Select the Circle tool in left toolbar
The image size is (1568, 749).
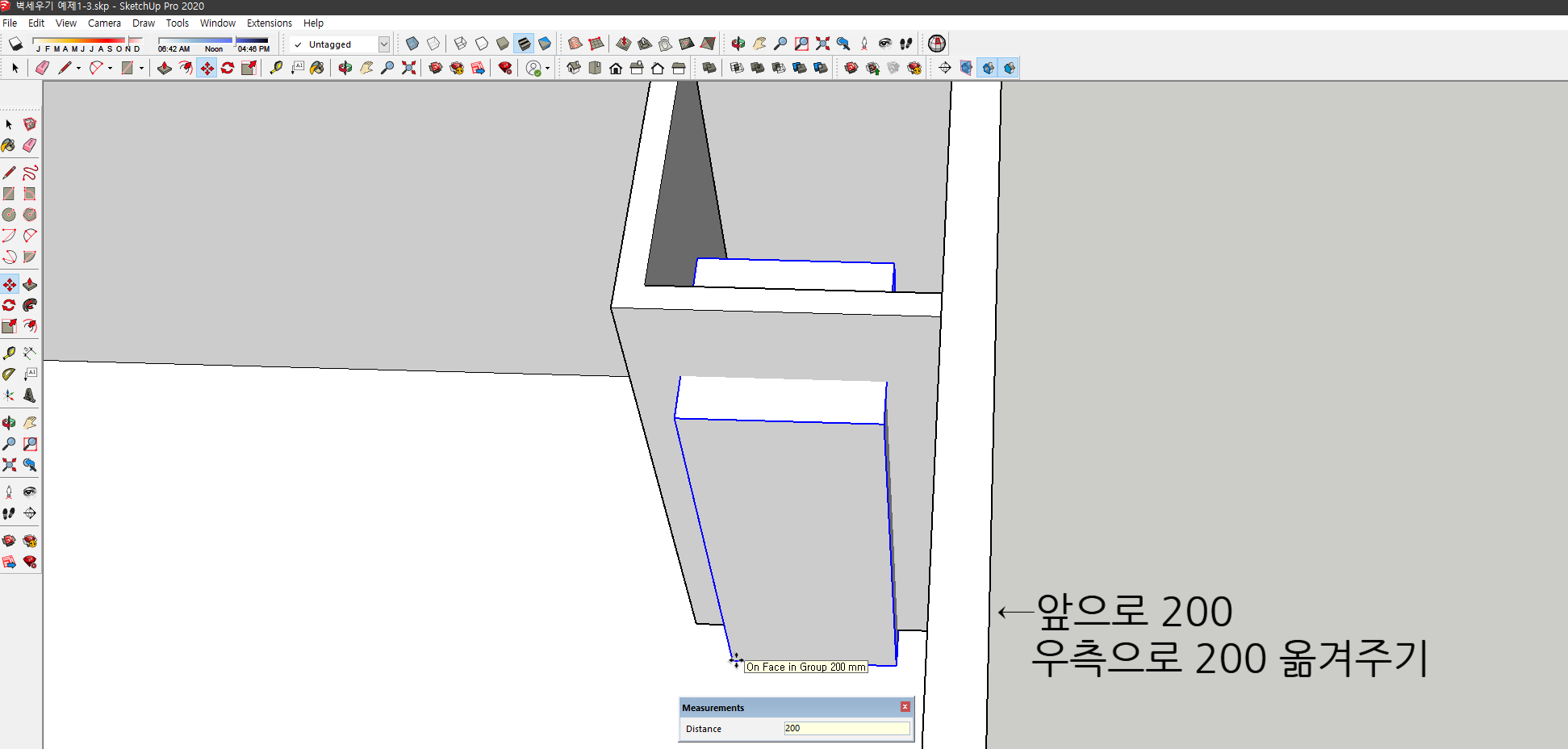tap(9, 215)
